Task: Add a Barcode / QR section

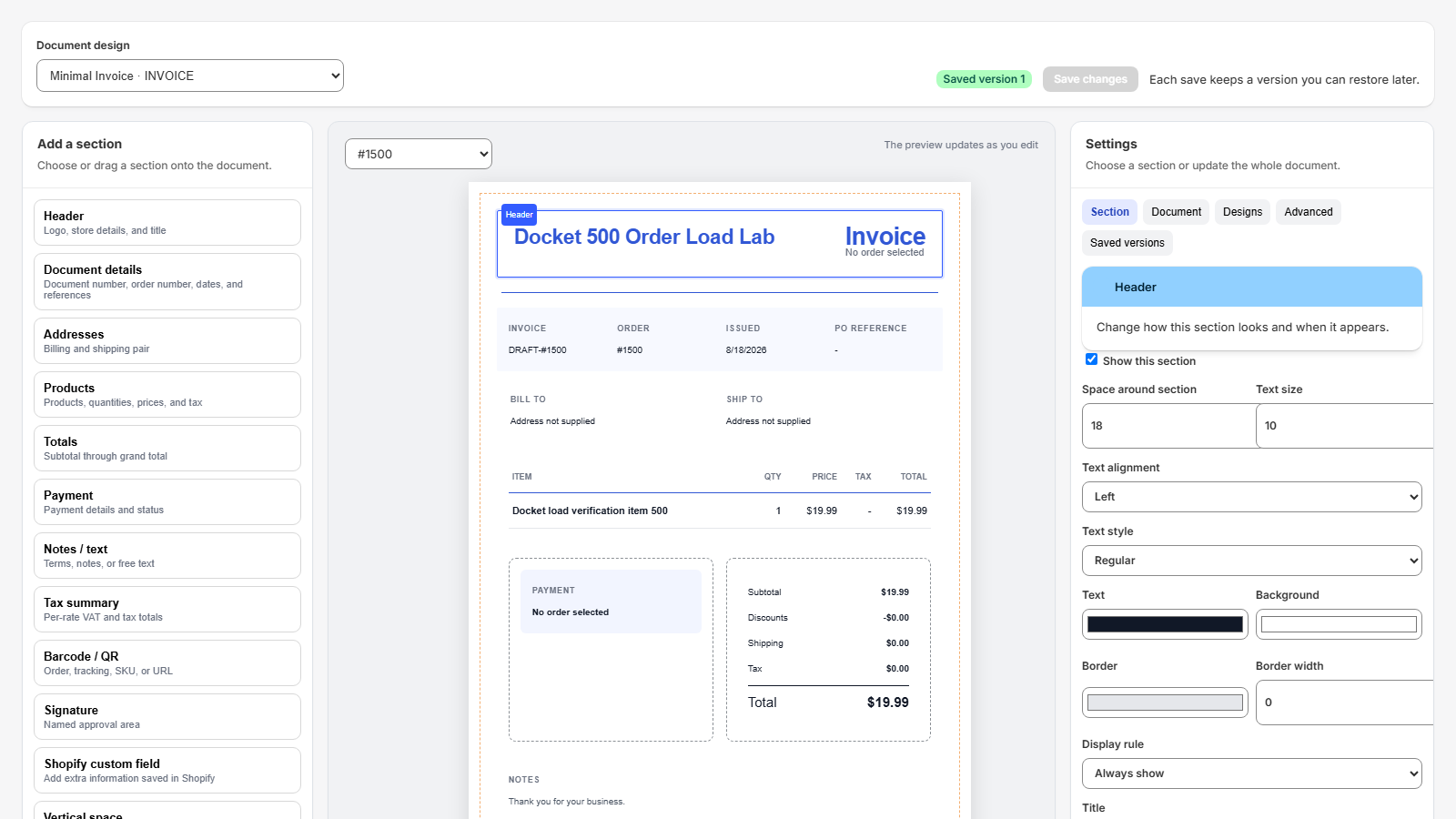Action: 167,662
